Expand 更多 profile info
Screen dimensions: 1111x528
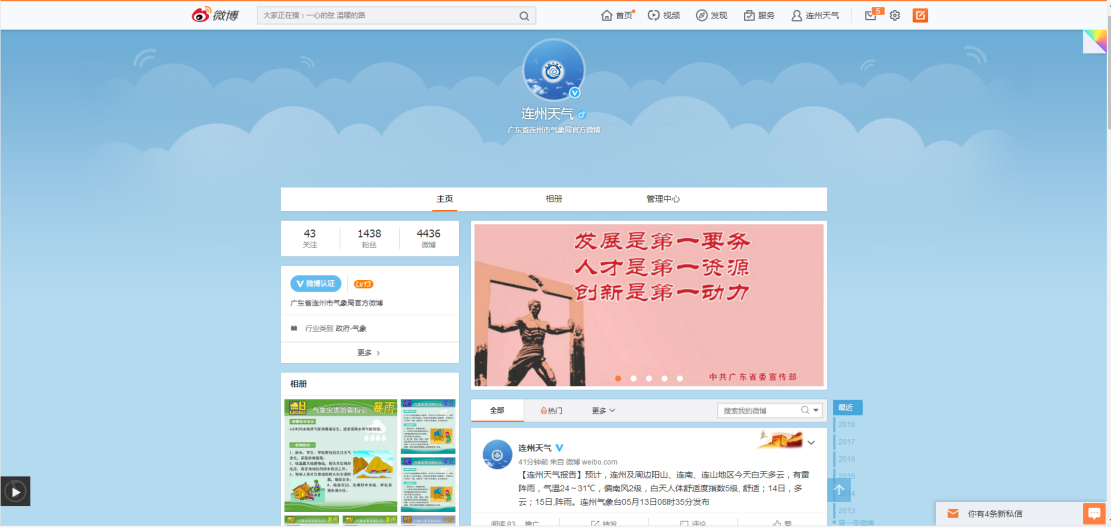coord(369,352)
